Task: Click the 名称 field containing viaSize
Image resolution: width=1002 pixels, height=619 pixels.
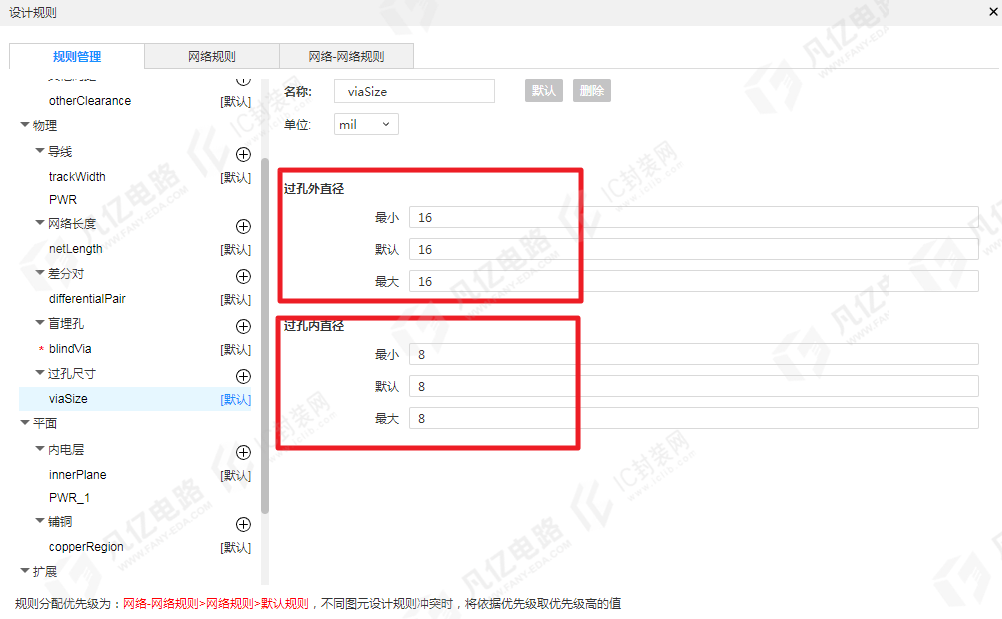Action: [414, 91]
